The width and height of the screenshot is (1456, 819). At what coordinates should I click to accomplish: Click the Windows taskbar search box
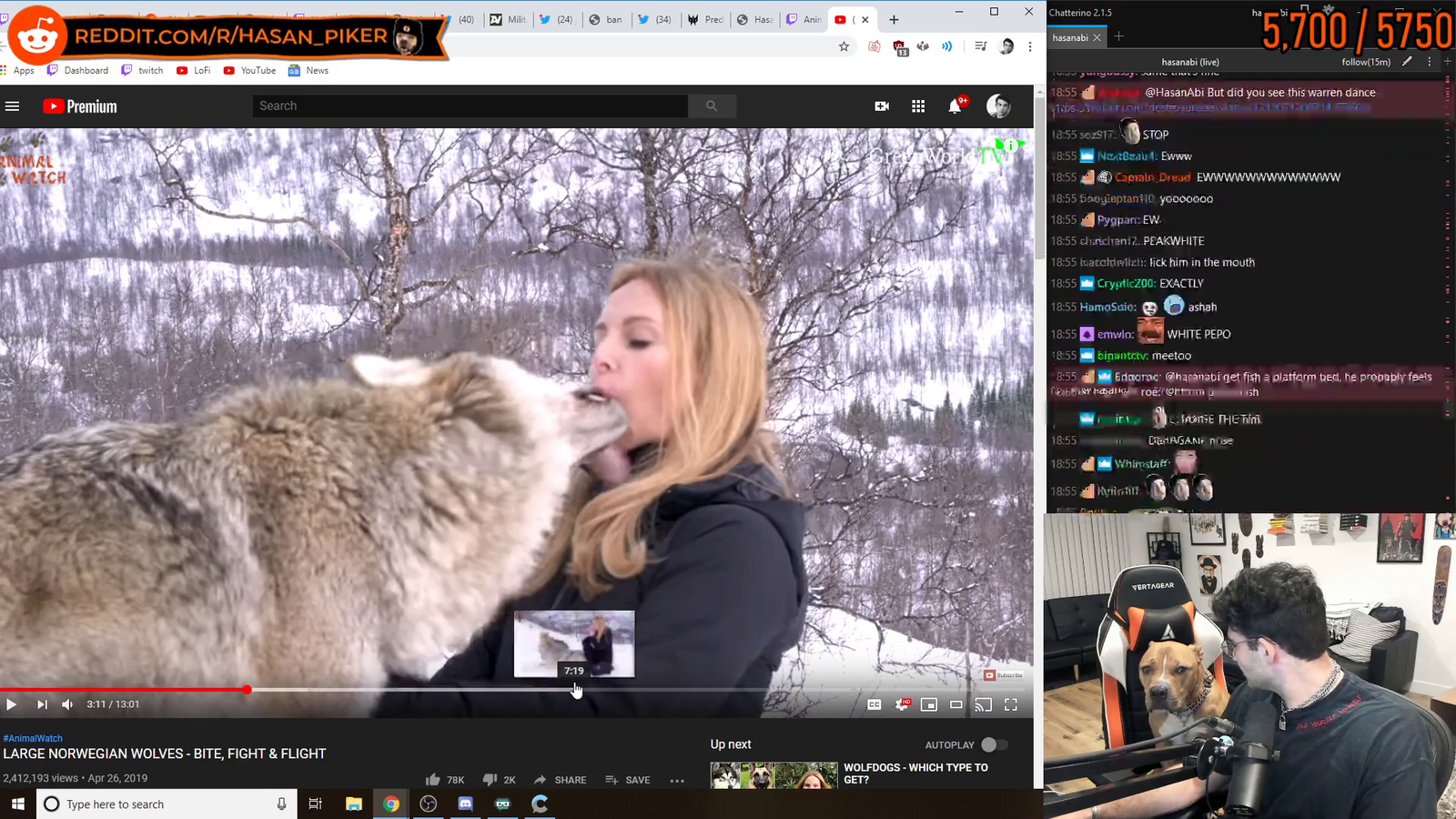tap(167, 804)
